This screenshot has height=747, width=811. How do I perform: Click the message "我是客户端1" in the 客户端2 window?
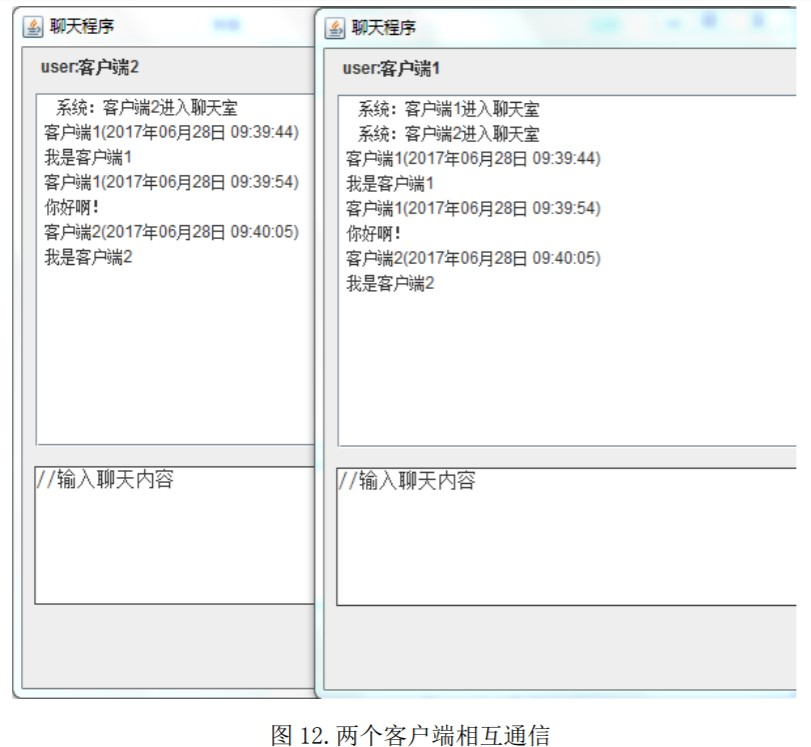[x=88, y=157]
